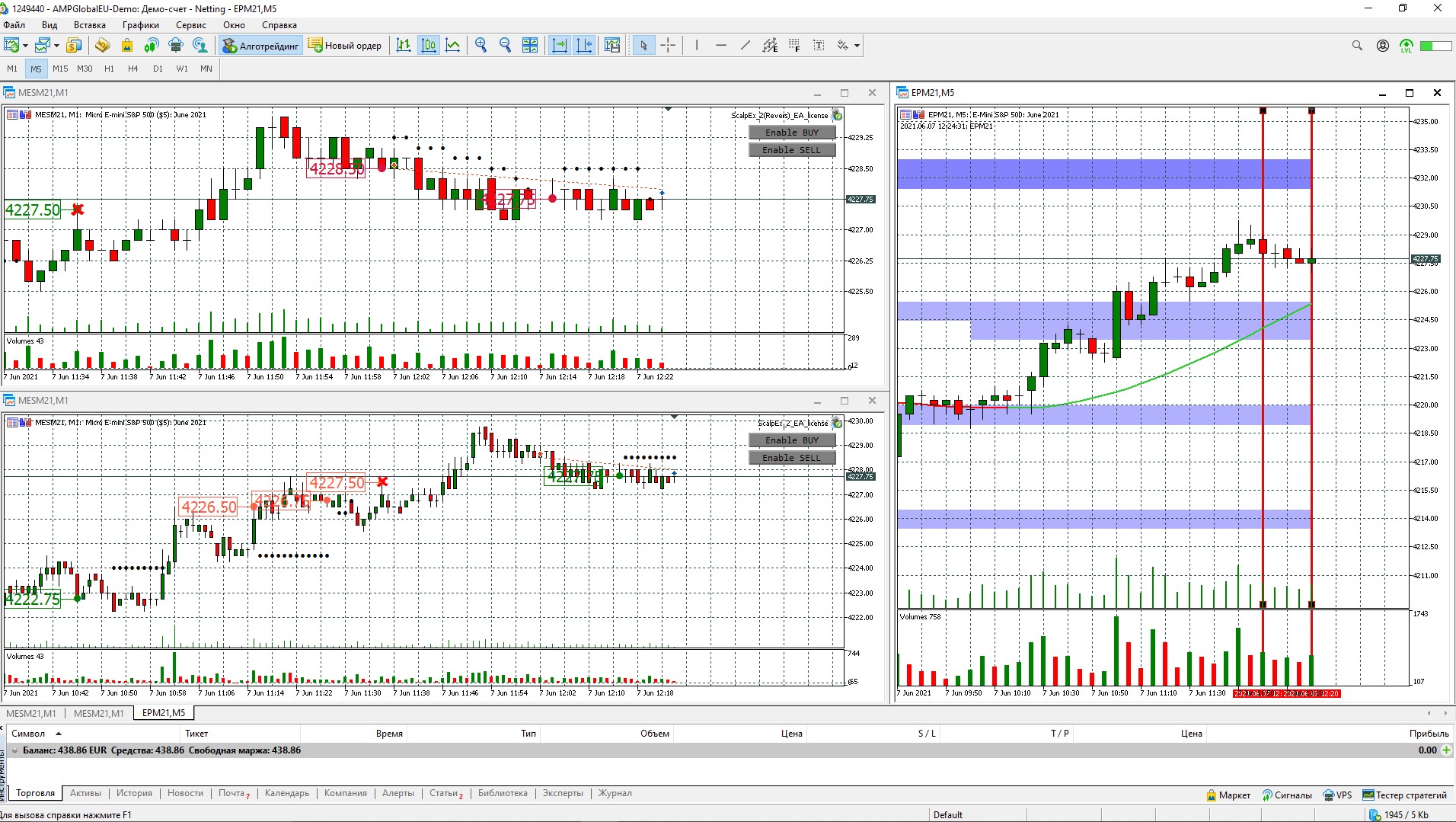Open the Справка menu

pos(279,25)
